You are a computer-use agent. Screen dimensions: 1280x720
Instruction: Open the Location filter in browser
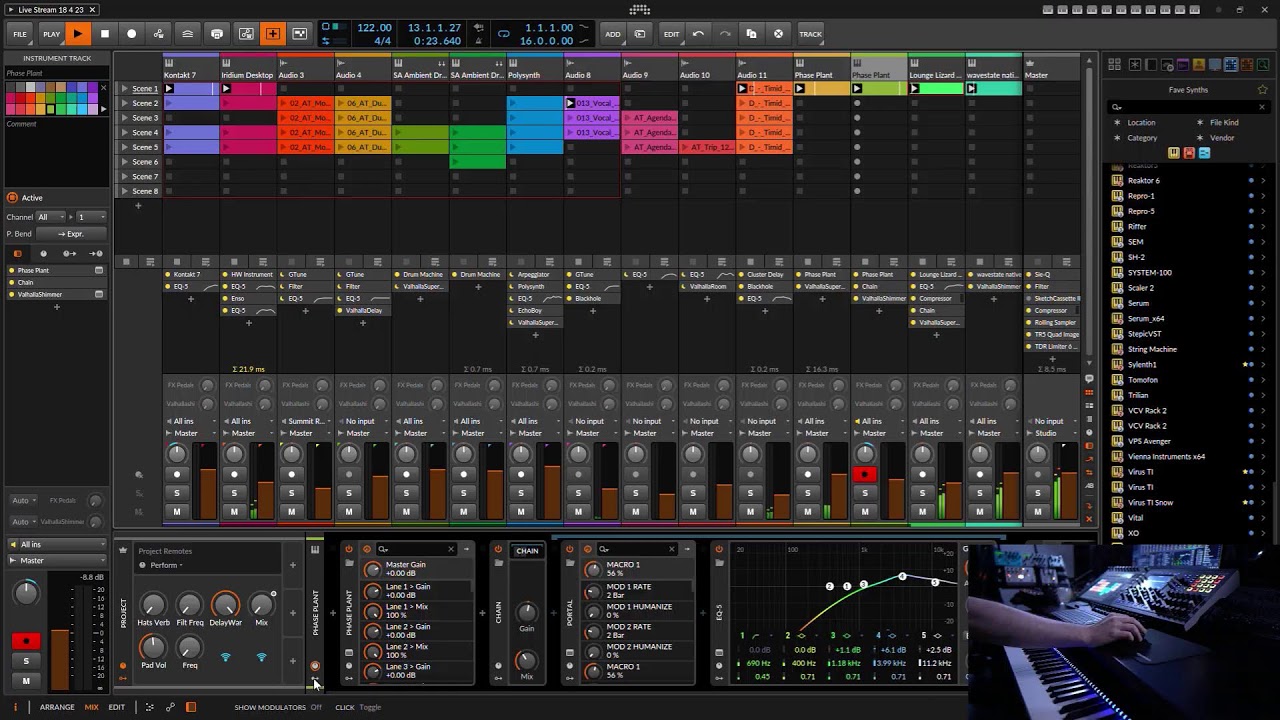[x=1141, y=123]
